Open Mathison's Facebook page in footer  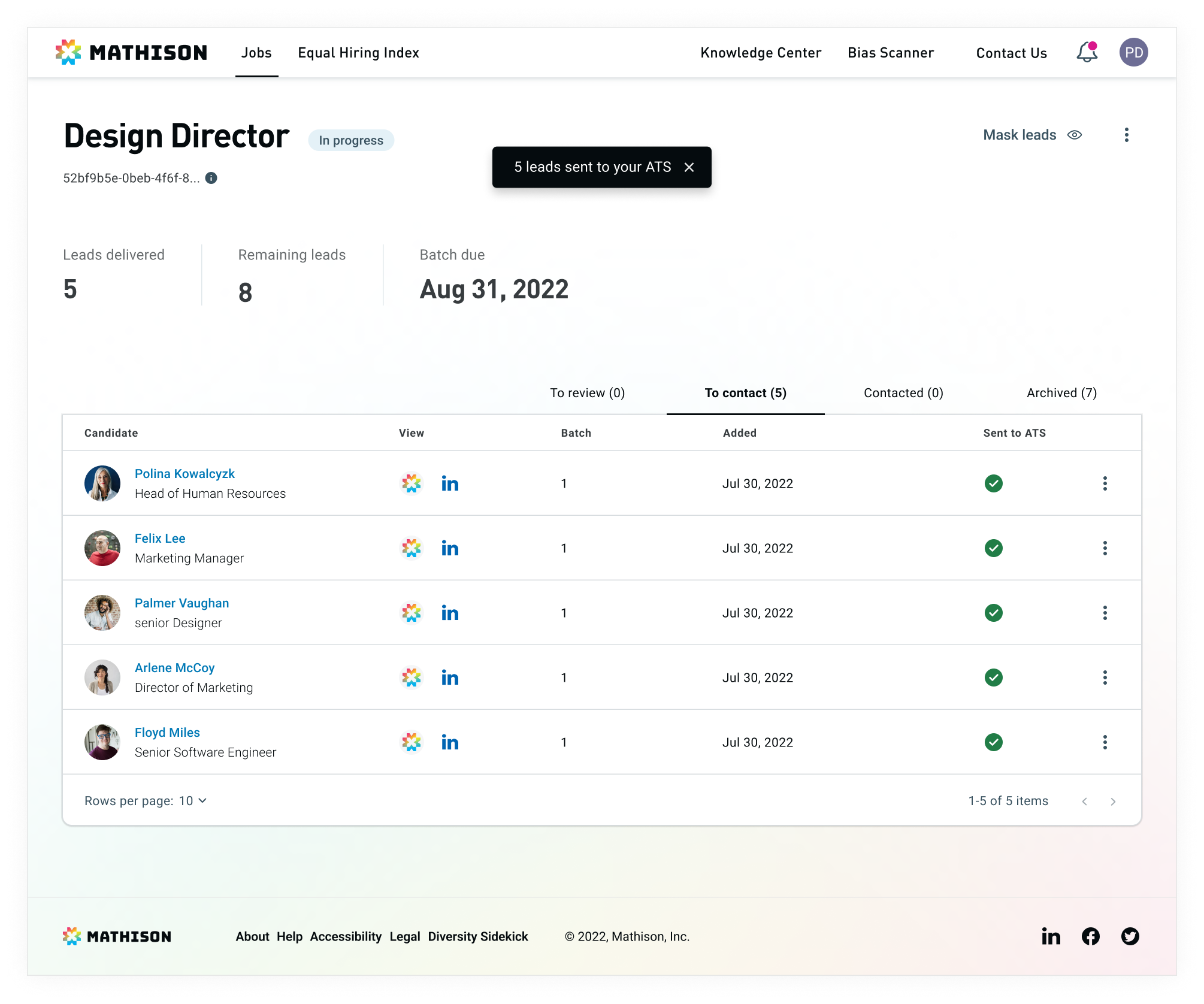click(1090, 936)
